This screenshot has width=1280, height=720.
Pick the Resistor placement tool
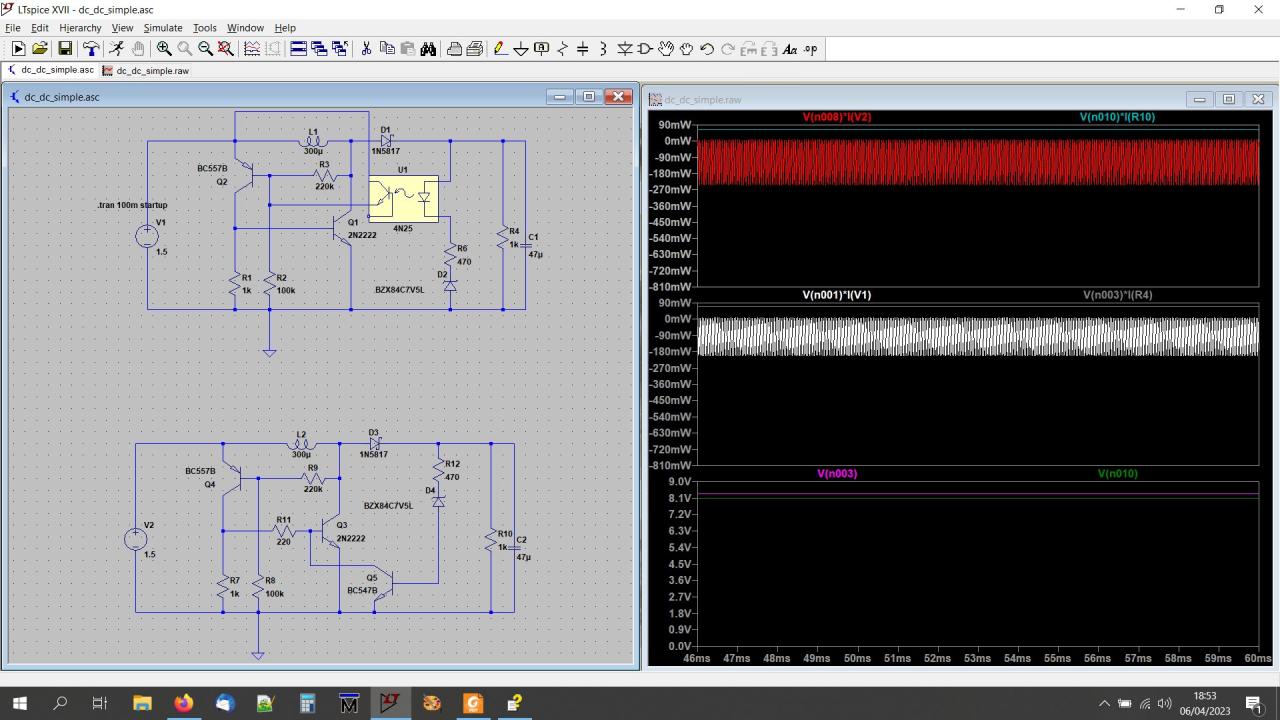point(562,49)
